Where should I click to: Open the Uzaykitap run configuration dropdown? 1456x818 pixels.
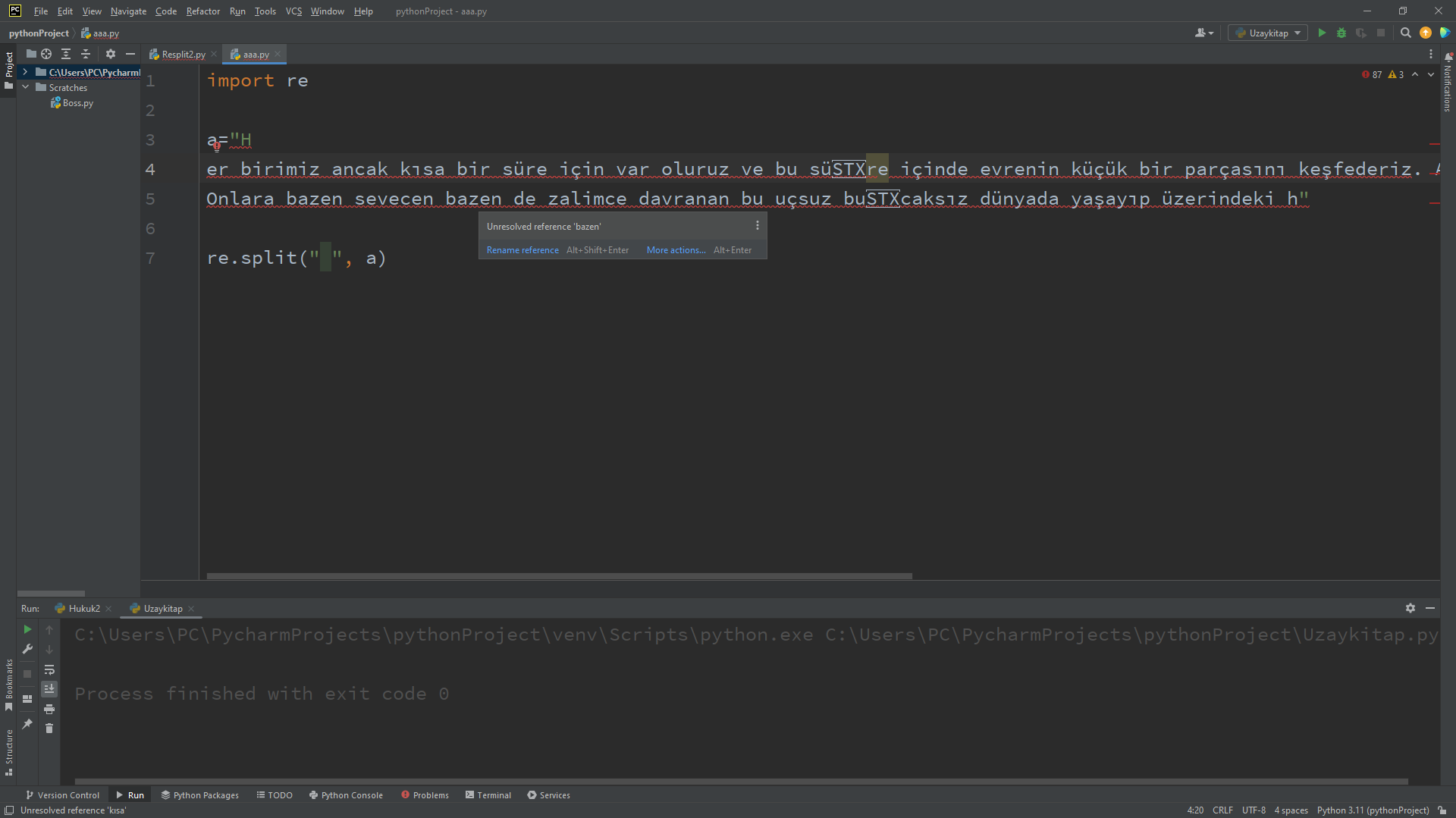(x=1268, y=33)
